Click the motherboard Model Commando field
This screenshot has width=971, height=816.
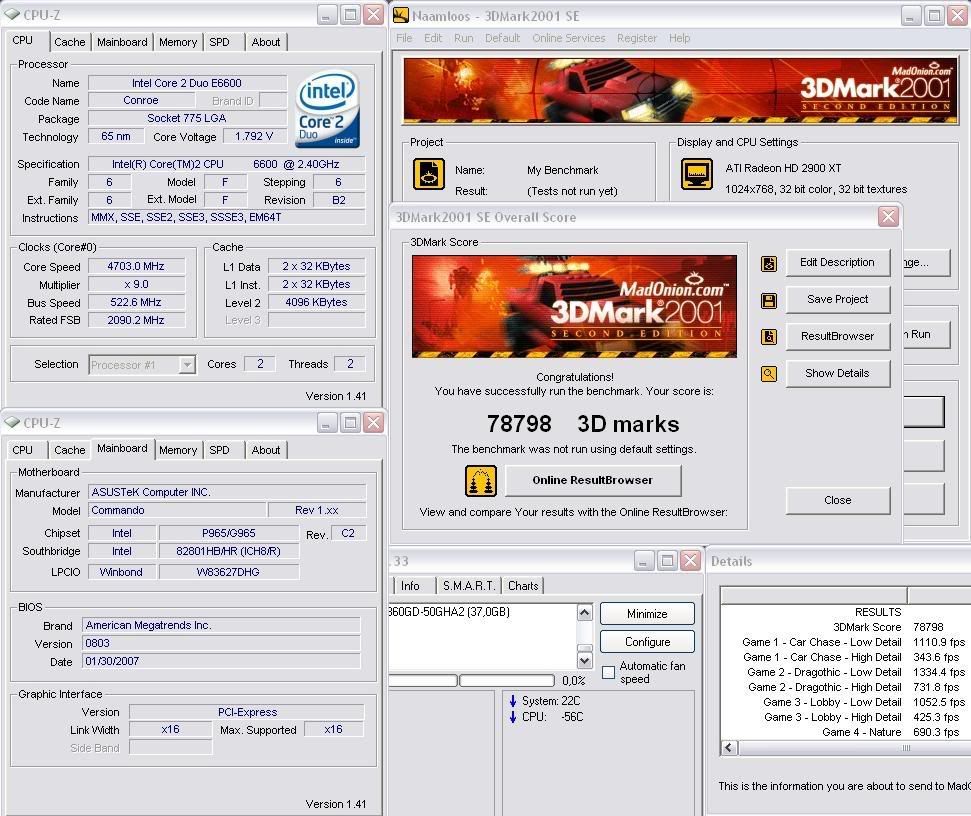(177, 510)
